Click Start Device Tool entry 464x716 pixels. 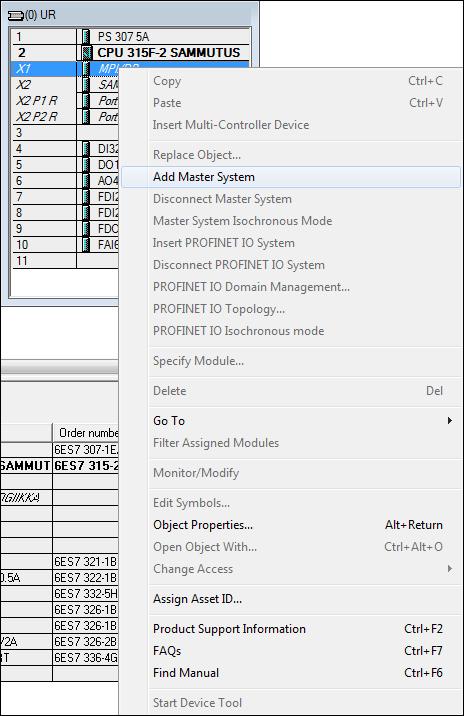[291, 703]
